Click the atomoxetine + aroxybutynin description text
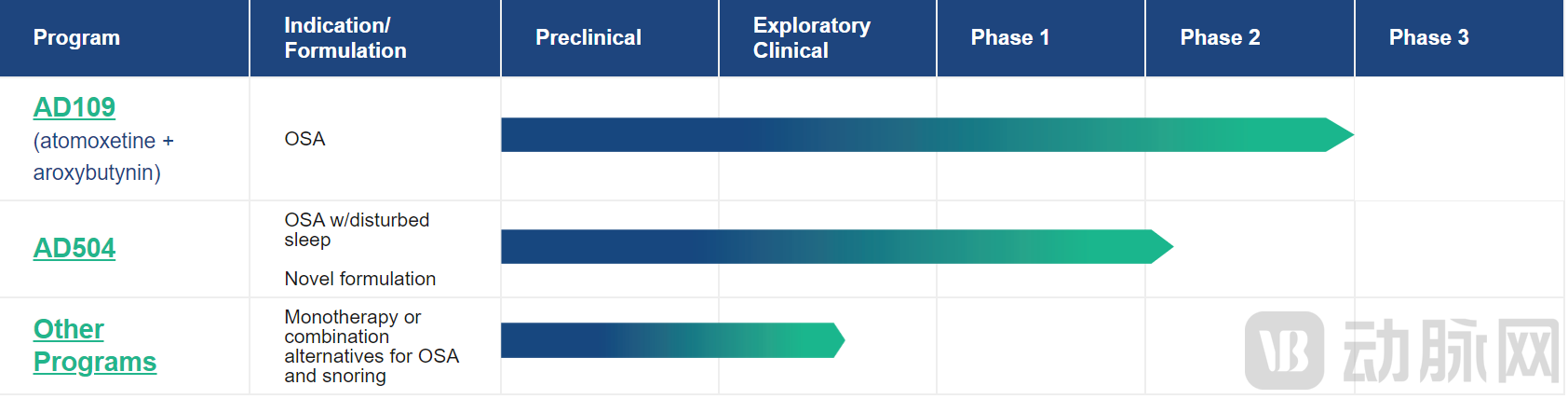This screenshot has width=1568, height=399. coord(102,157)
